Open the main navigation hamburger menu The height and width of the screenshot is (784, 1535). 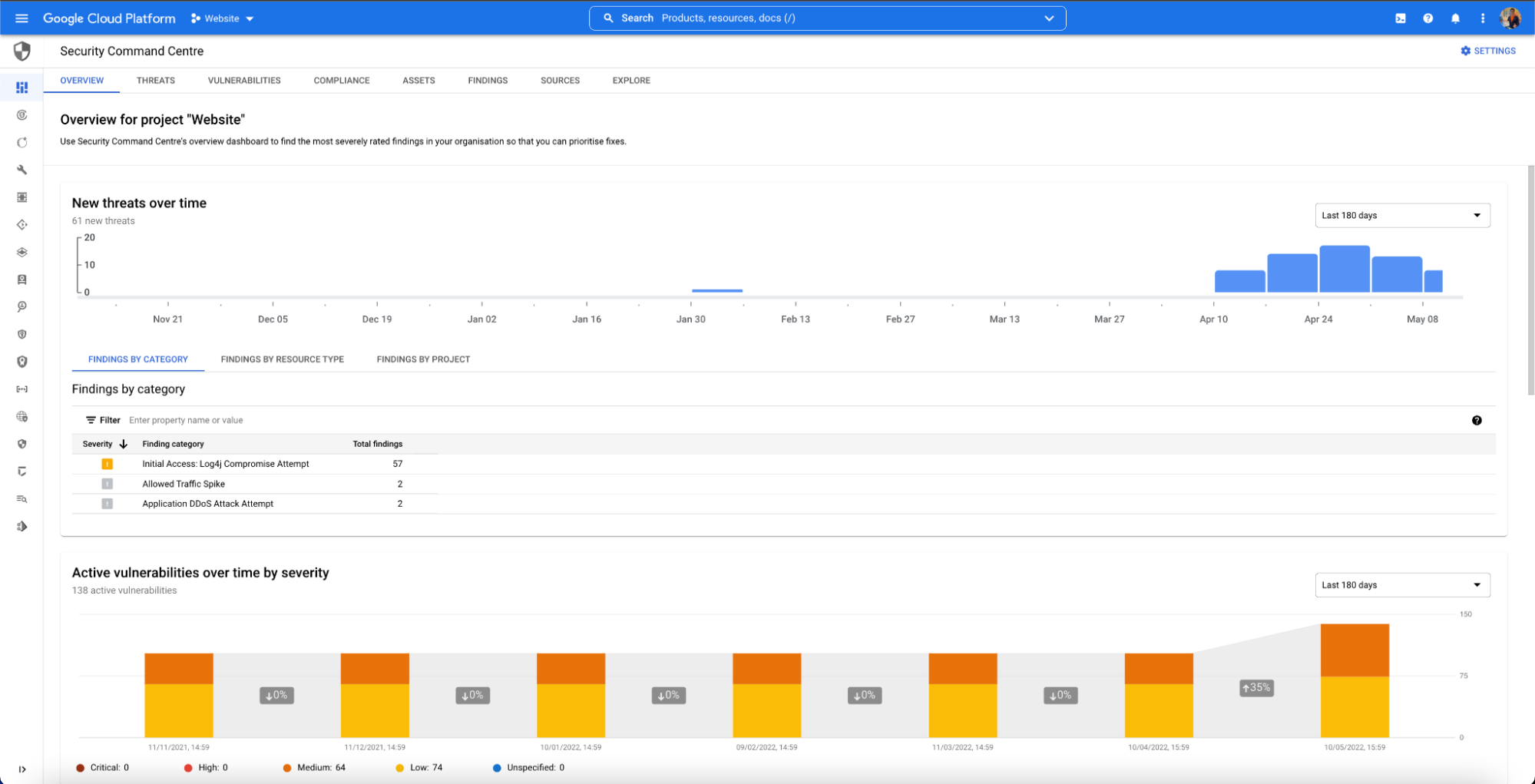[22, 18]
